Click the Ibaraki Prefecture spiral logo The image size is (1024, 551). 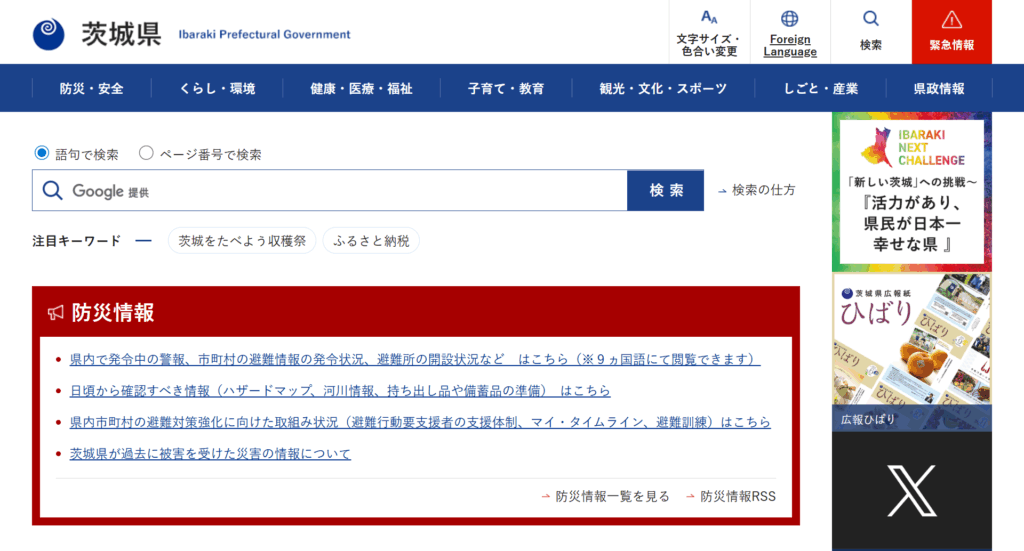(48, 33)
